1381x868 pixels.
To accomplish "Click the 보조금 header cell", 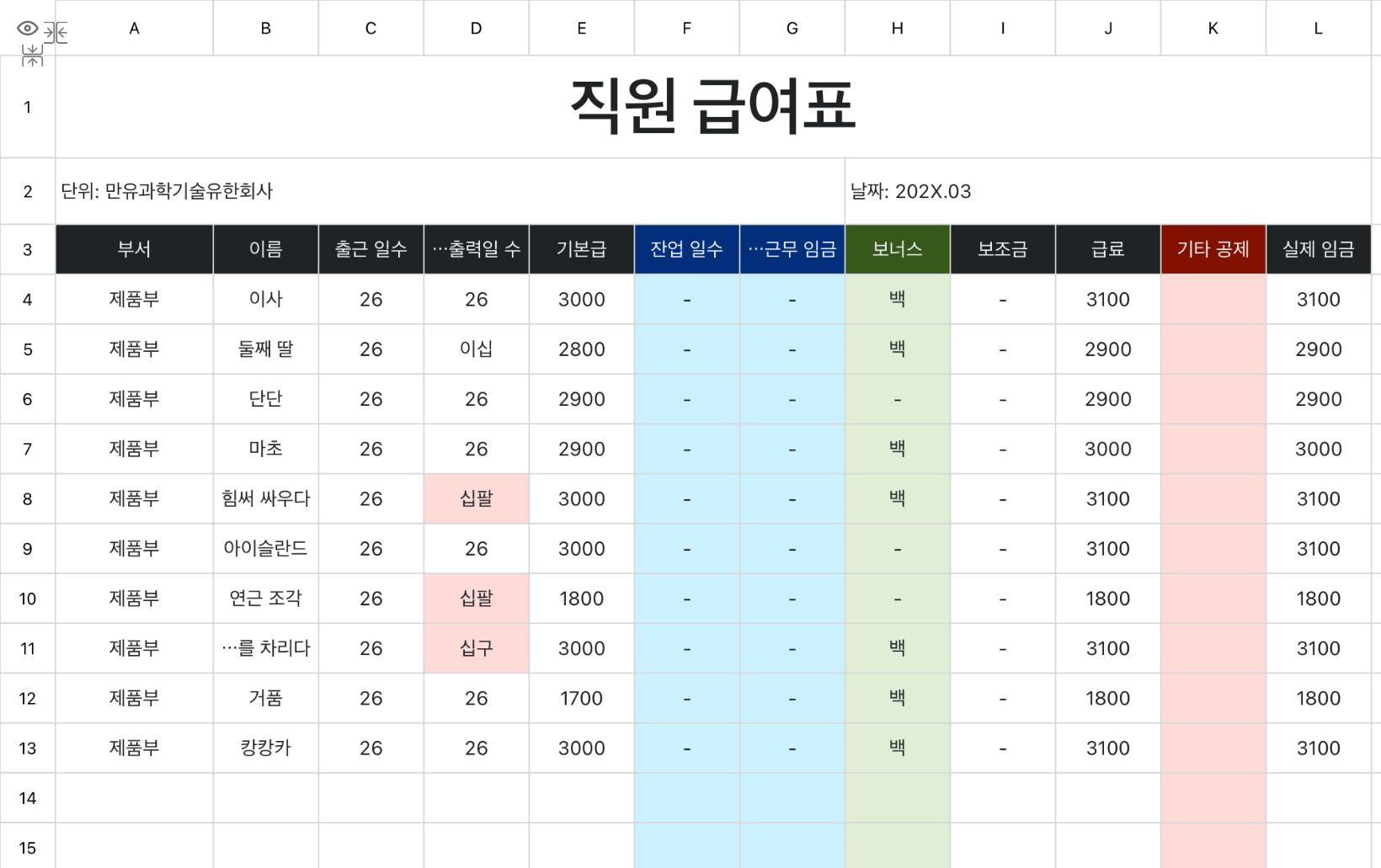I will [1002, 249].
